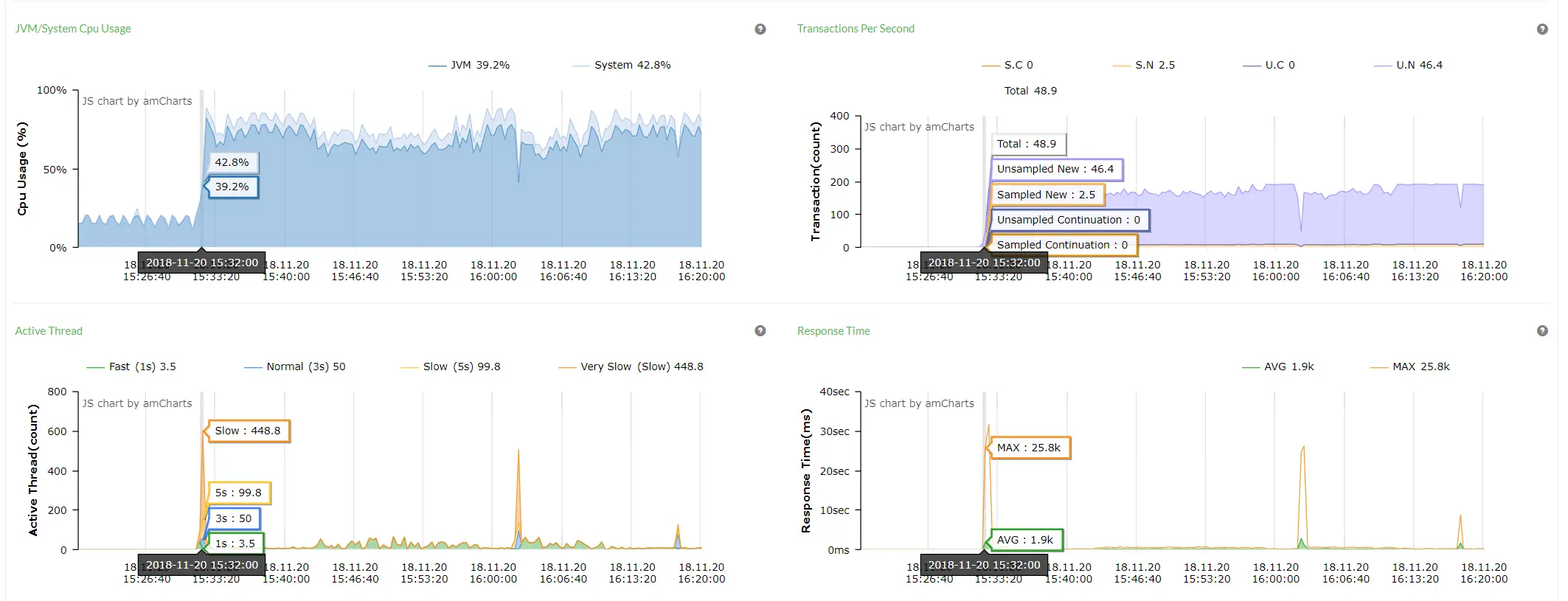1568x601 pixels.
Task: Click the AVG : 1.9k balloon
Action: click(1025, 540)
